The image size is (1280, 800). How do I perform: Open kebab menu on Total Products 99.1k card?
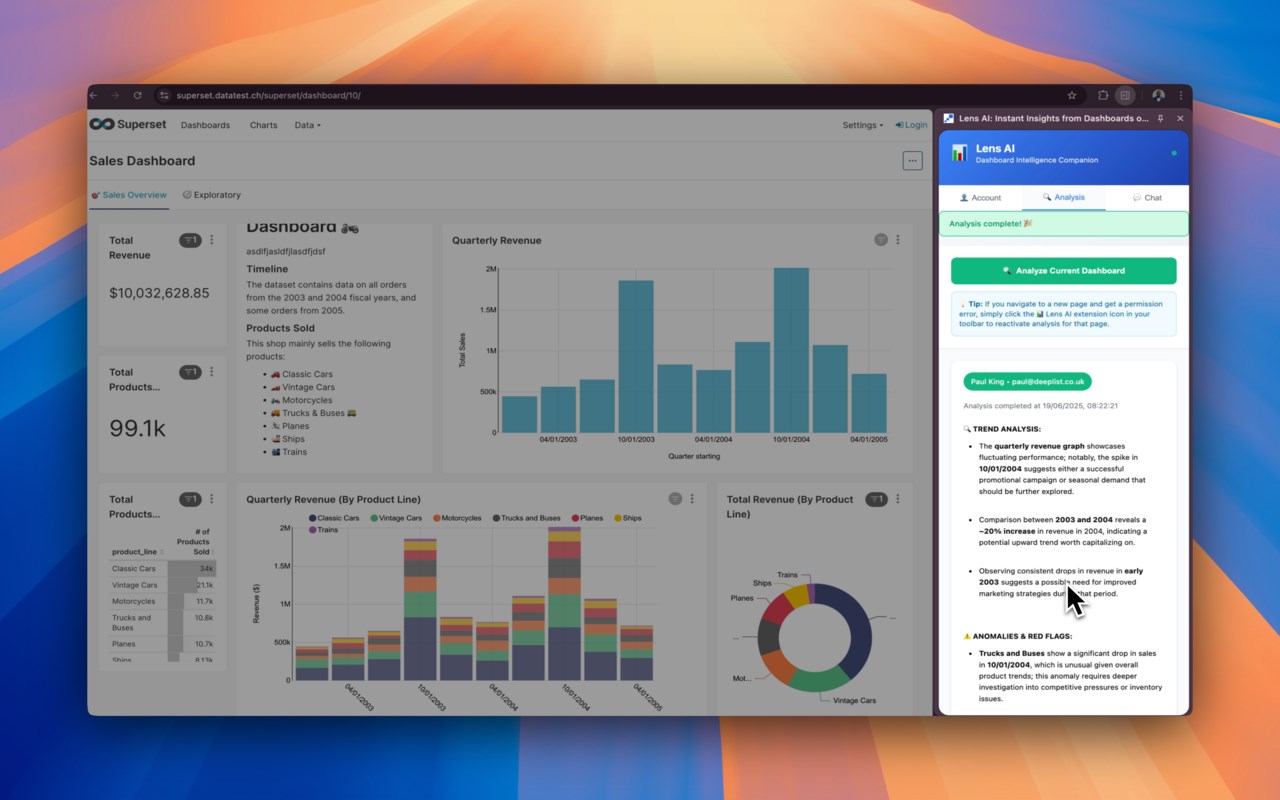coord(211,372)
